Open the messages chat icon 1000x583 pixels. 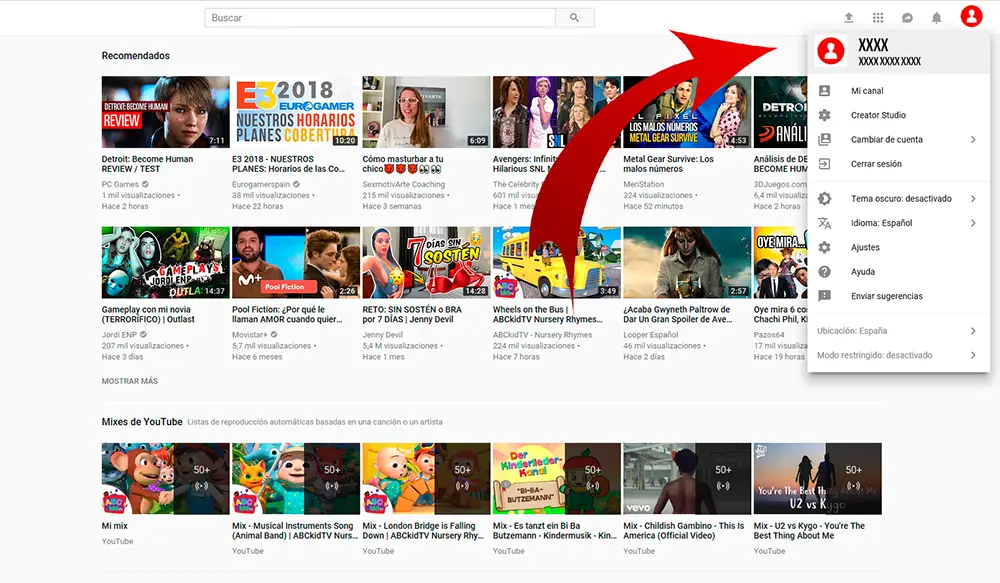pyautogui.click(x=907, y=18)
